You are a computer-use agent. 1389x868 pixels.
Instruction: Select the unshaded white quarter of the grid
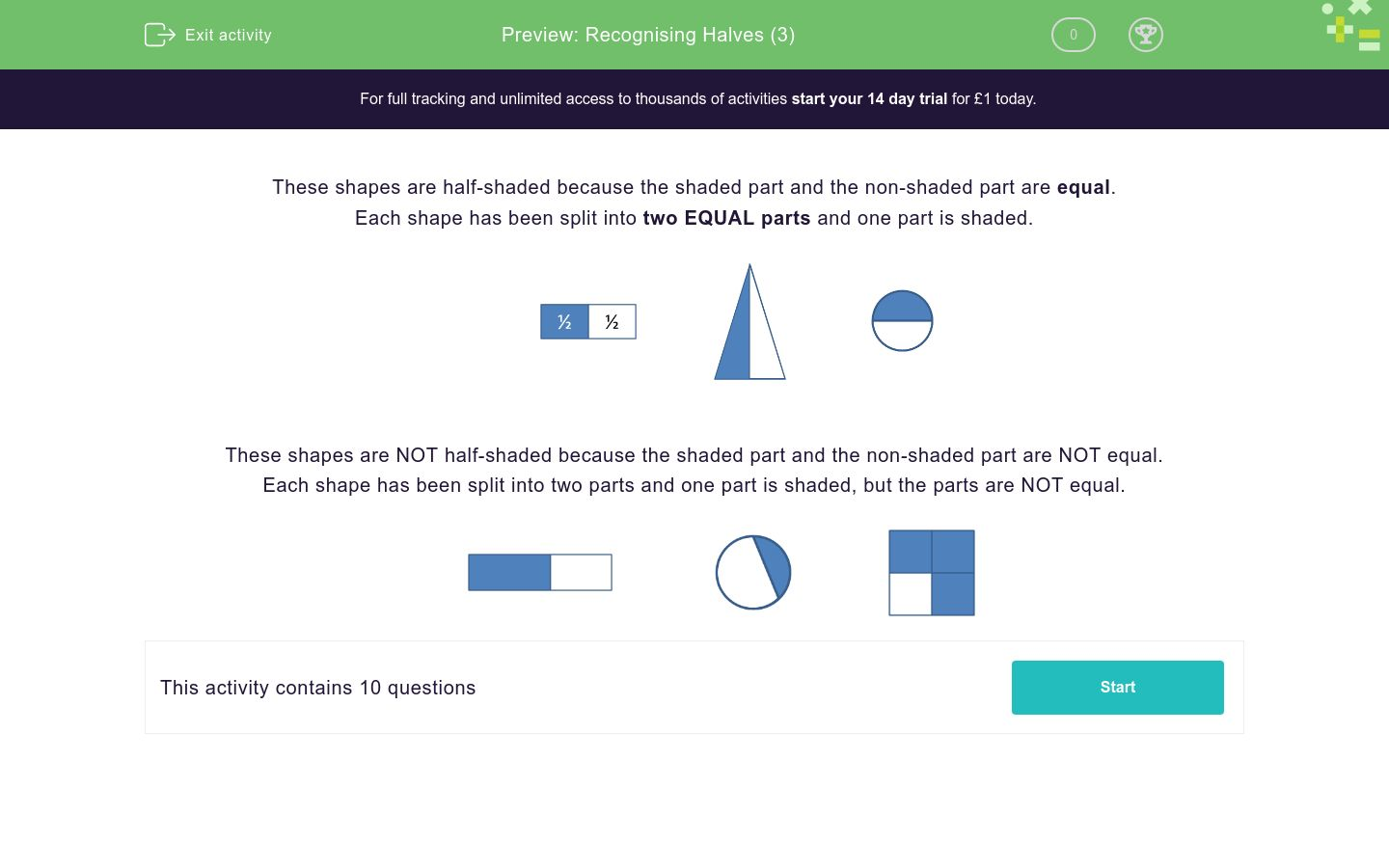(x=911, y=594)
